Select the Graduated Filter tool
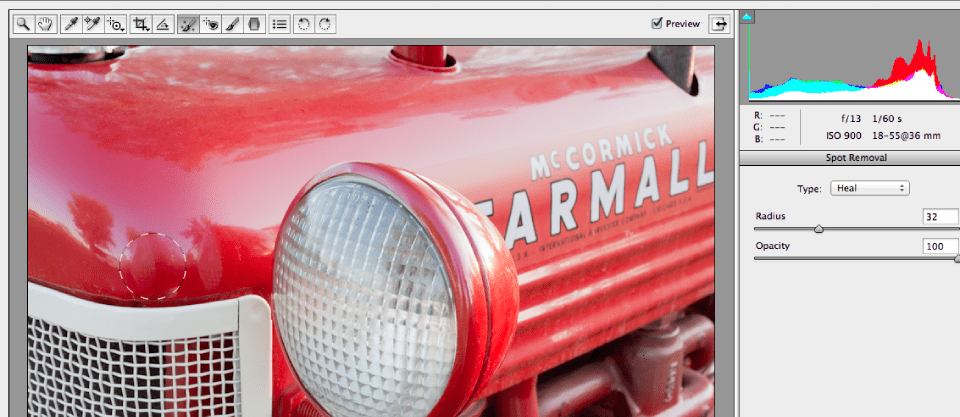The height and width of the screenshot is (417, 960). [x=254, y=24]
